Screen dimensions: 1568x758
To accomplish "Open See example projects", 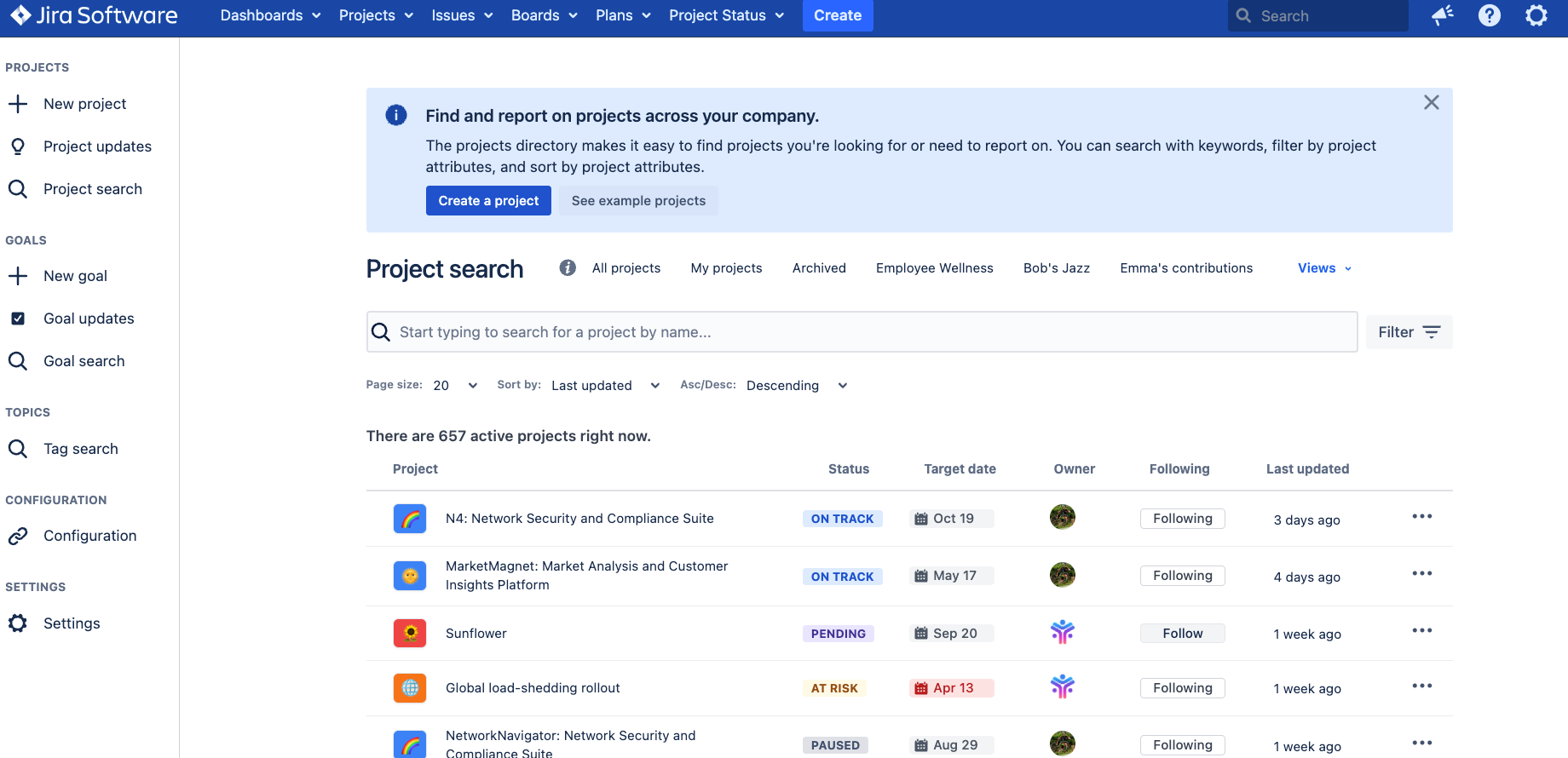I will 638,201.
